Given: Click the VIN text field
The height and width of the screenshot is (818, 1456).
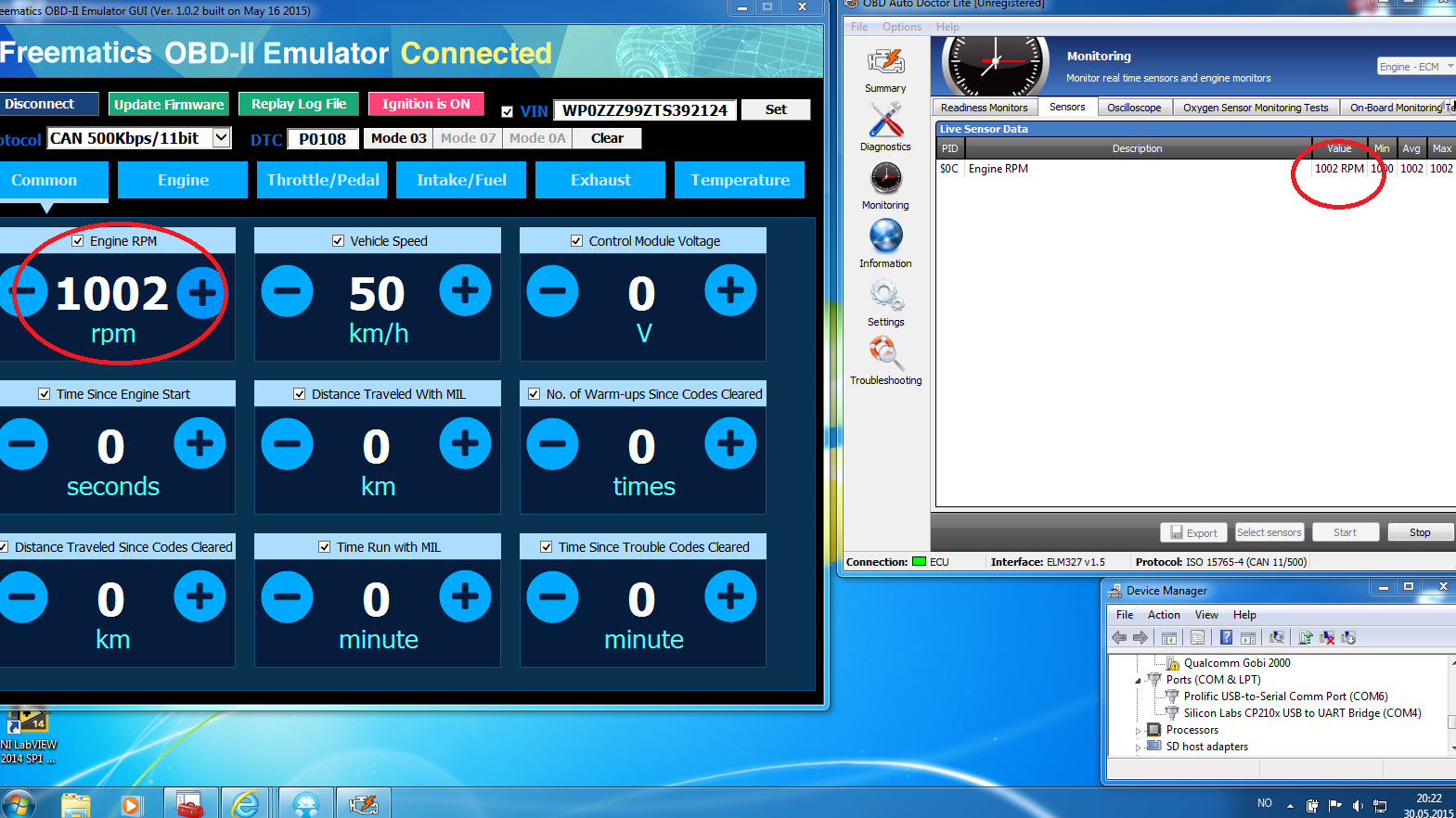Looking at the screenshot, I should pos(645,110).
